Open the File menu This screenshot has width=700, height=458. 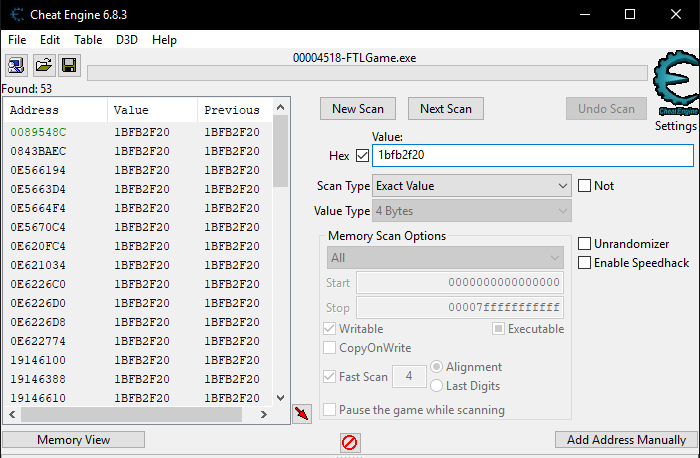[17, 40]
